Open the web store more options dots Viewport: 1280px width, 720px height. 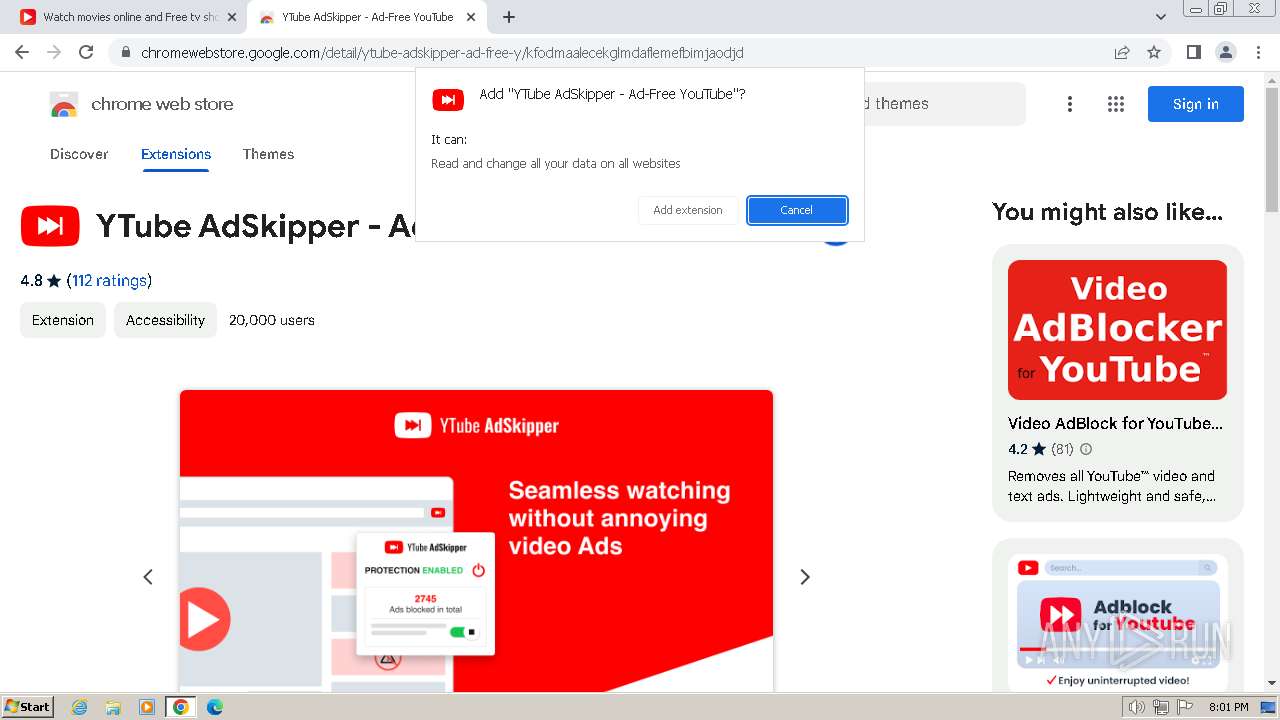(x=1070, y=104)
